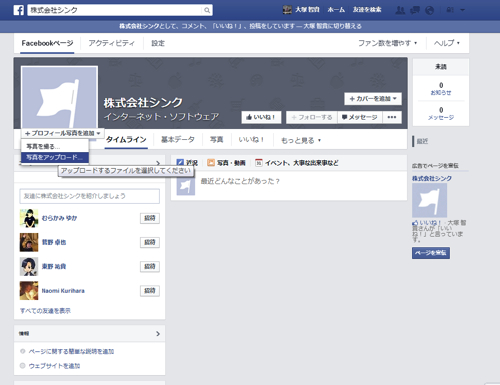Open ヘルプ dropdown
The height and width of the screenshot is (385, 500).
[447, 43]
